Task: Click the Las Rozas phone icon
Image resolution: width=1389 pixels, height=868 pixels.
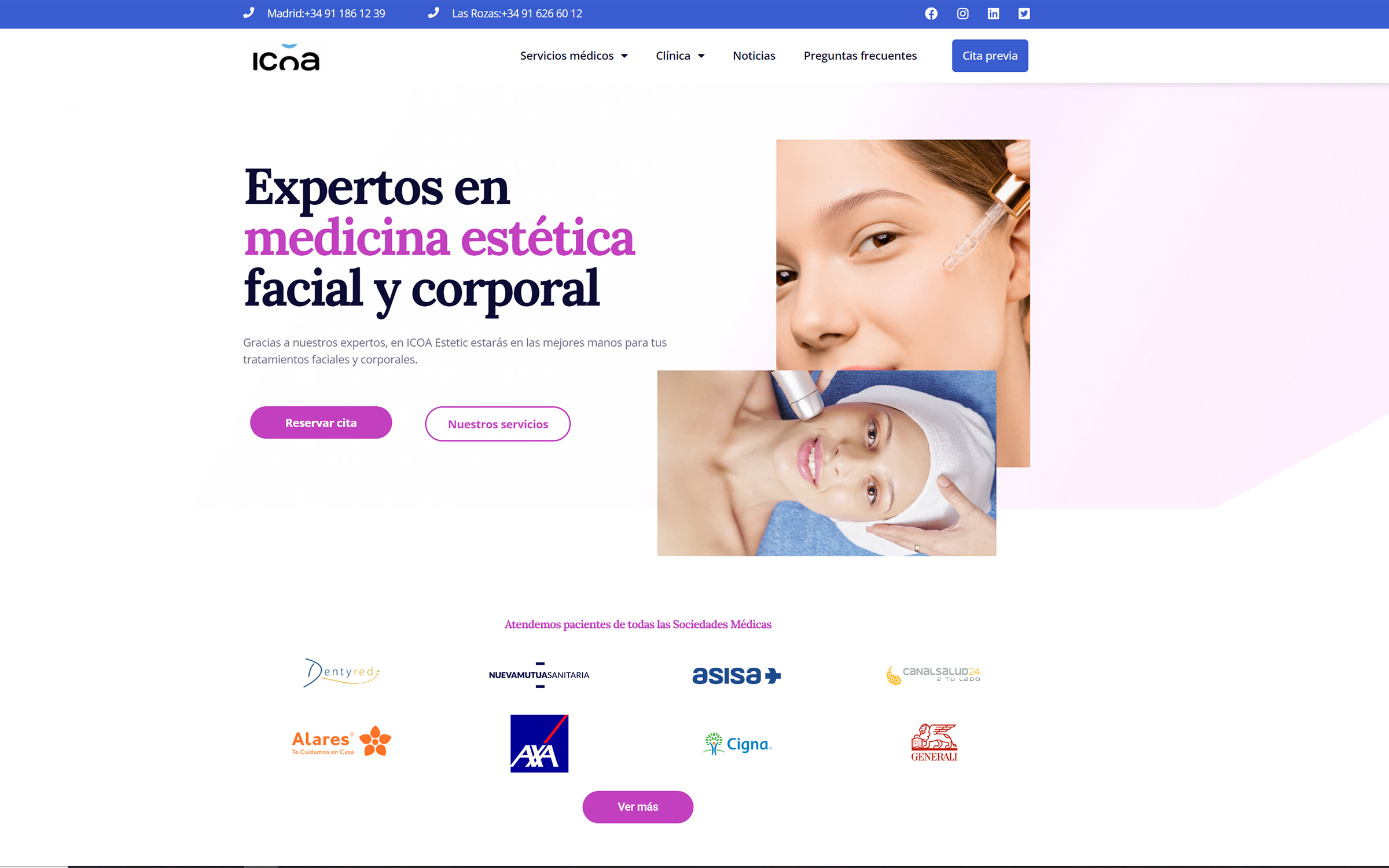Action: [x=433, y=13]
